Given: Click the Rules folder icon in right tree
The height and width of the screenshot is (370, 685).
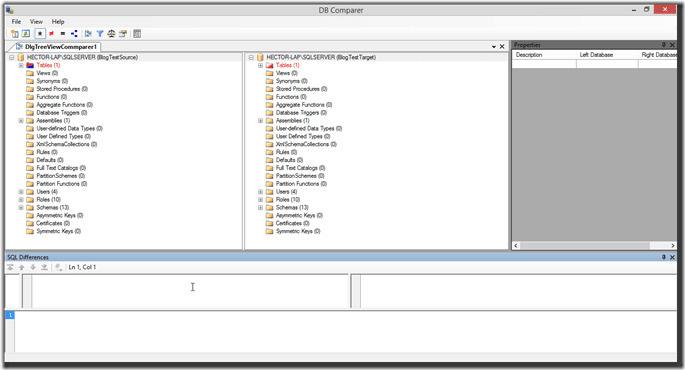Looking at the screenshot, I should [270, 152].
